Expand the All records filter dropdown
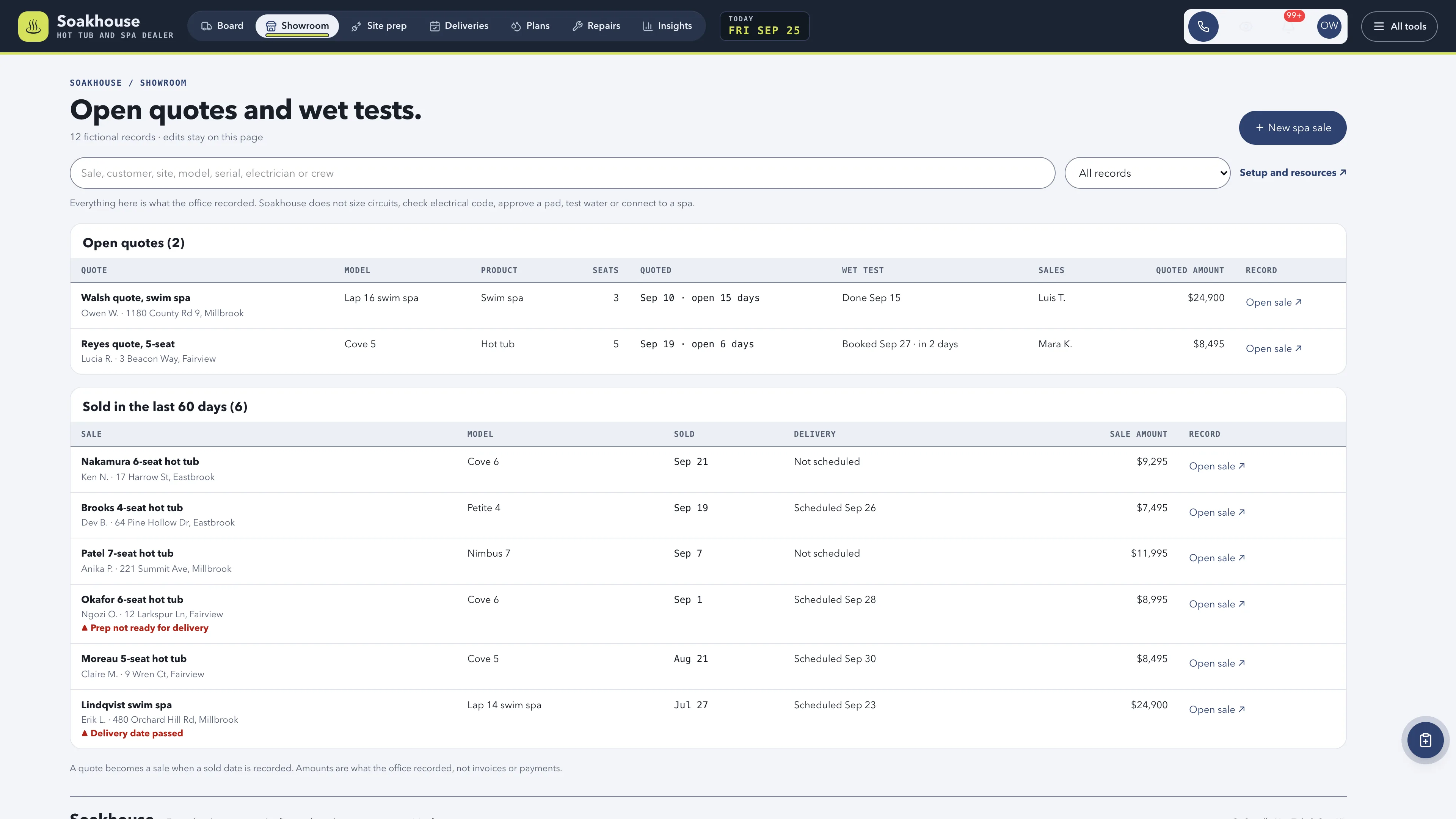Viewport: 1456px width, 819px height. pos(1147,173)
